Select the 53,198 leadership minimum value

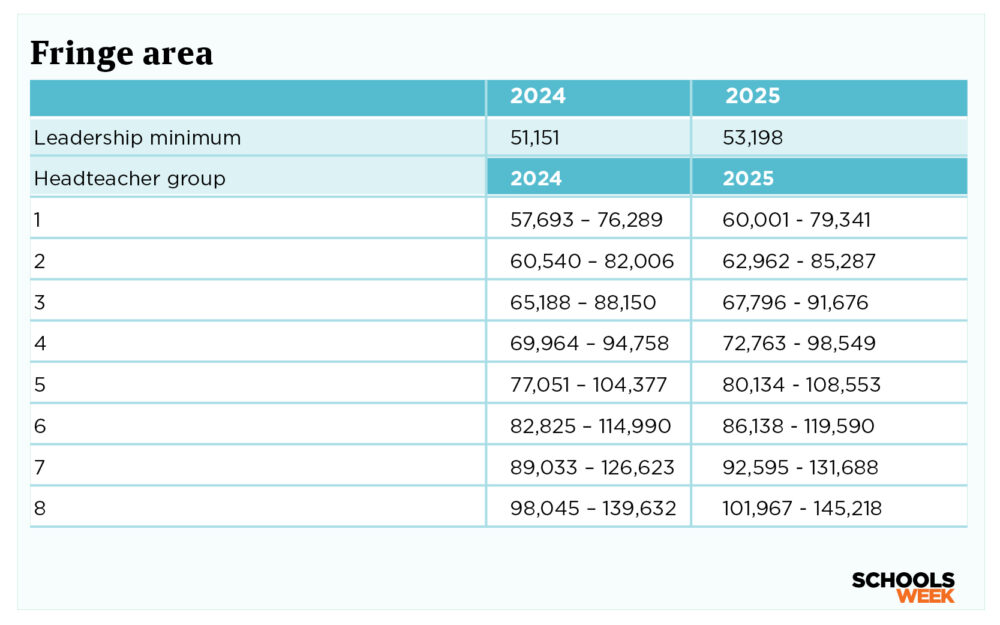click(753, 138)
